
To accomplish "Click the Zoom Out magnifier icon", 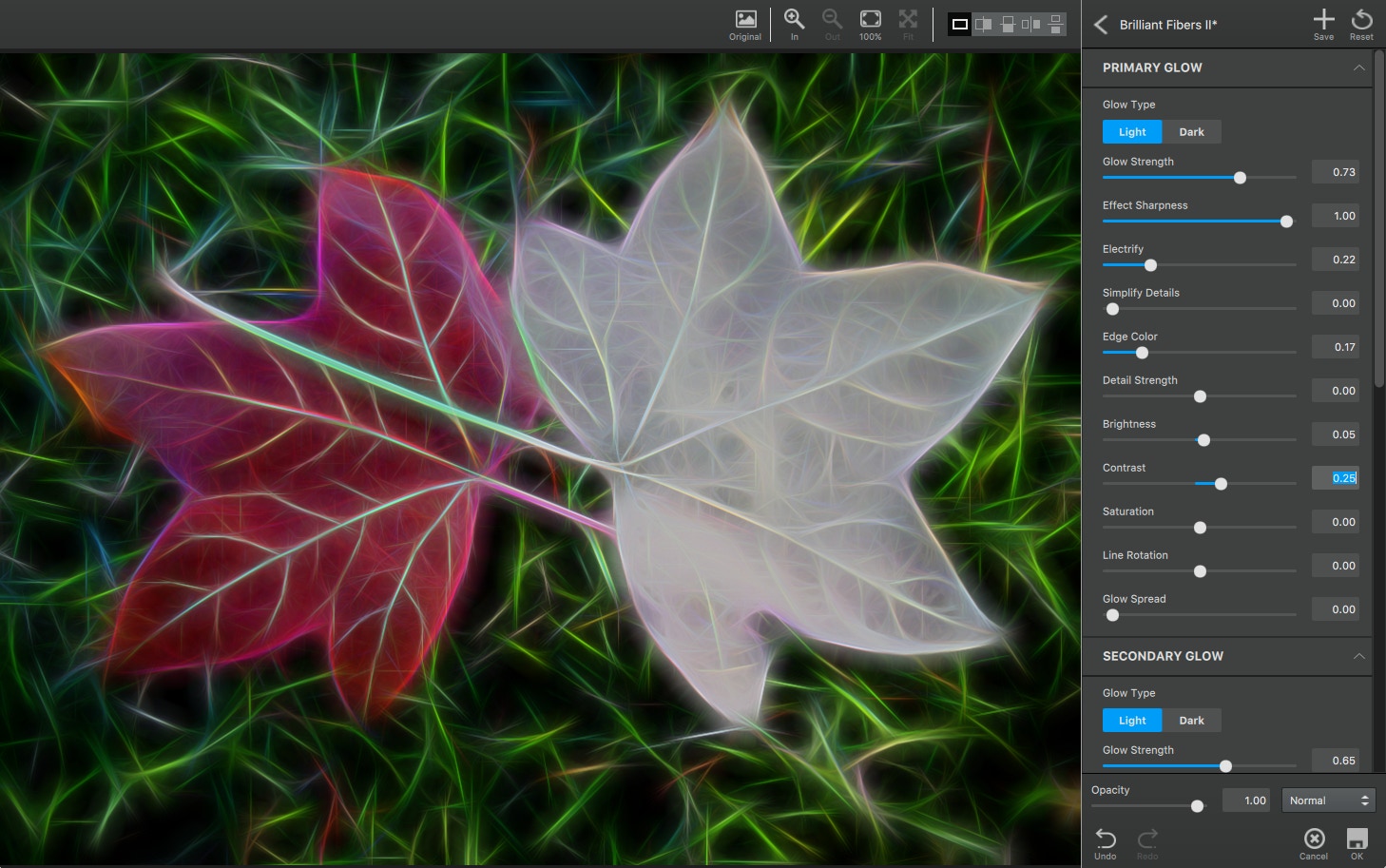I will pyautogui.click(x=832, y=25).
